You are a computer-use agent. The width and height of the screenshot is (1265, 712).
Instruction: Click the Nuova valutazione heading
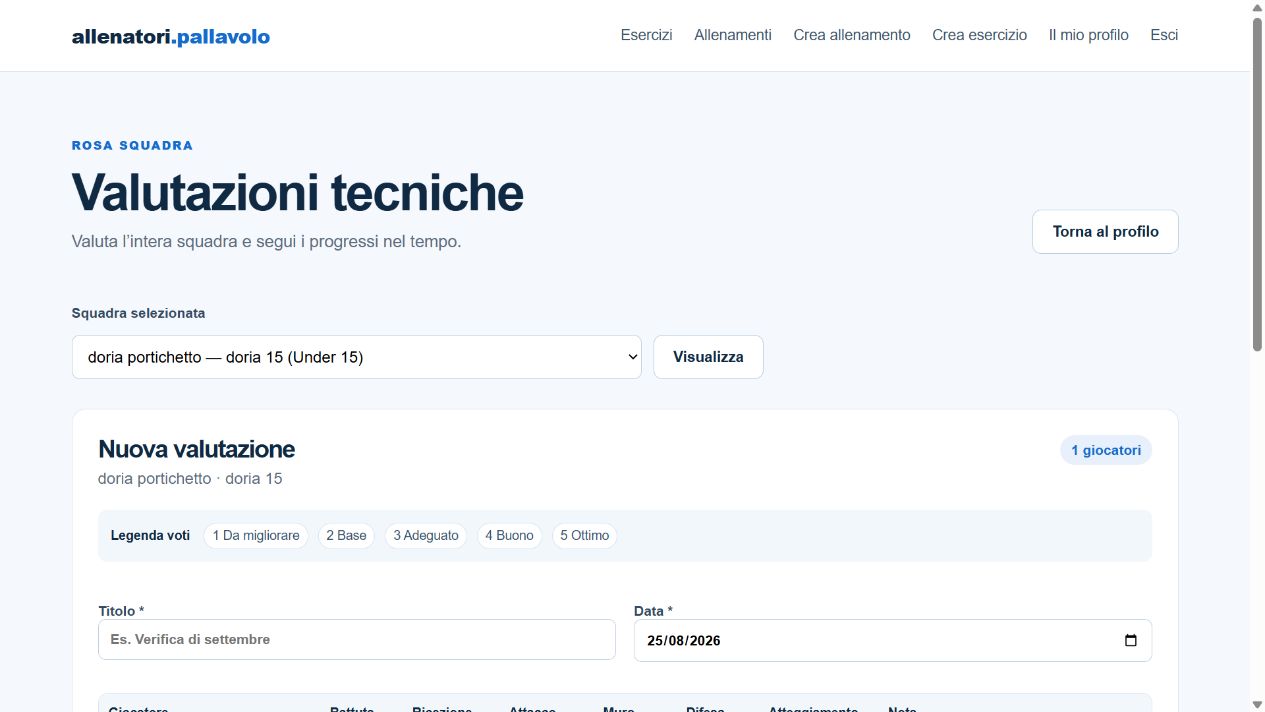pyautogui.click(x=196, y=449)
